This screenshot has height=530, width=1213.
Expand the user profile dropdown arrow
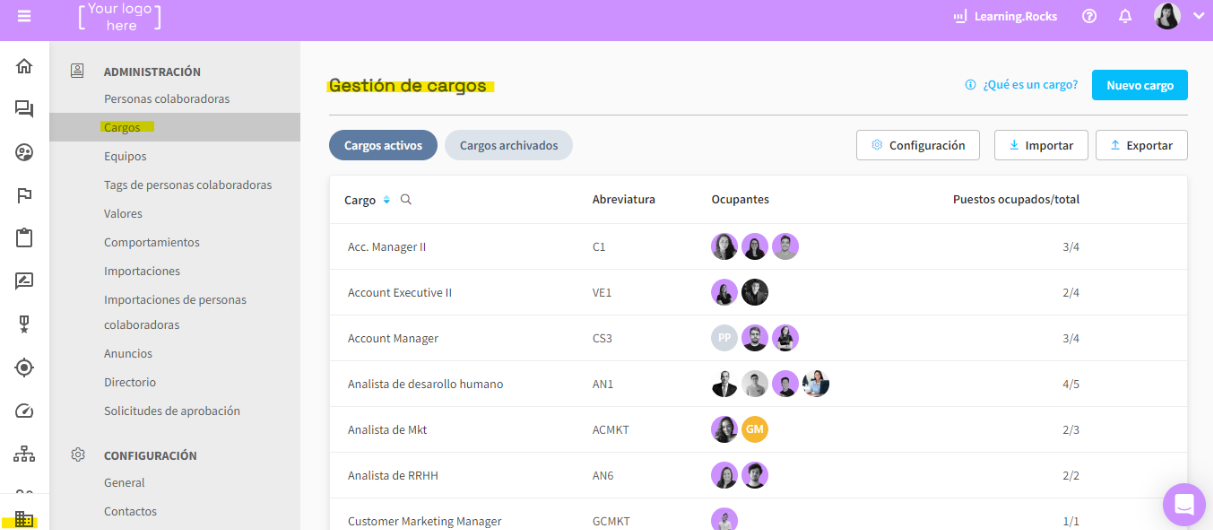[1198, 16]
